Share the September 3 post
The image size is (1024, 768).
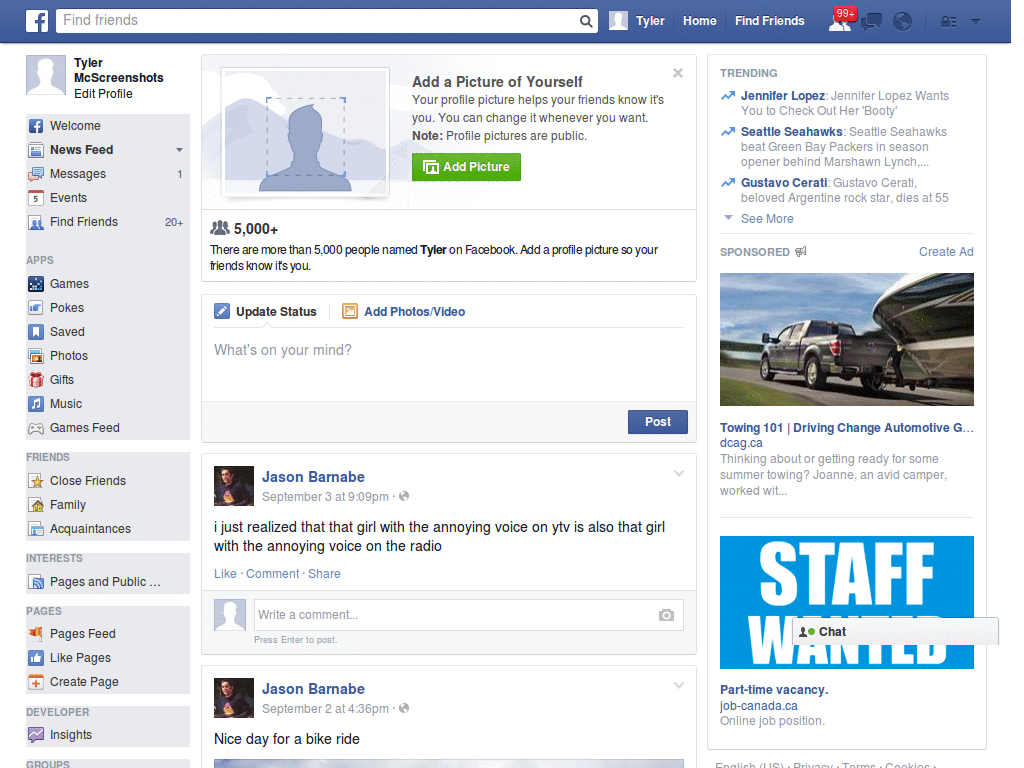pyautogui.click(x=324, y=574)
